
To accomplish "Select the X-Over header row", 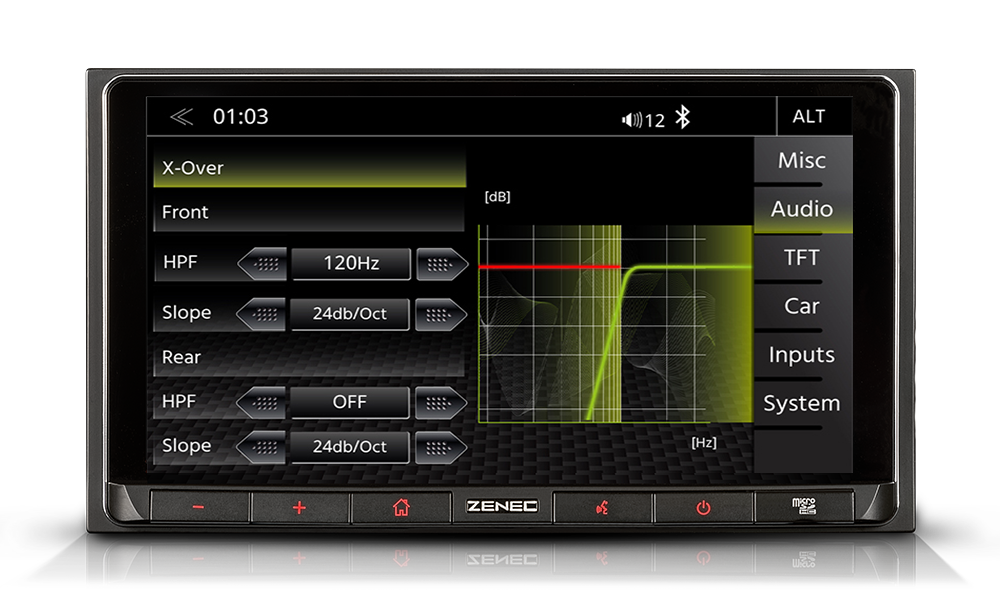I will pos(309,168).
